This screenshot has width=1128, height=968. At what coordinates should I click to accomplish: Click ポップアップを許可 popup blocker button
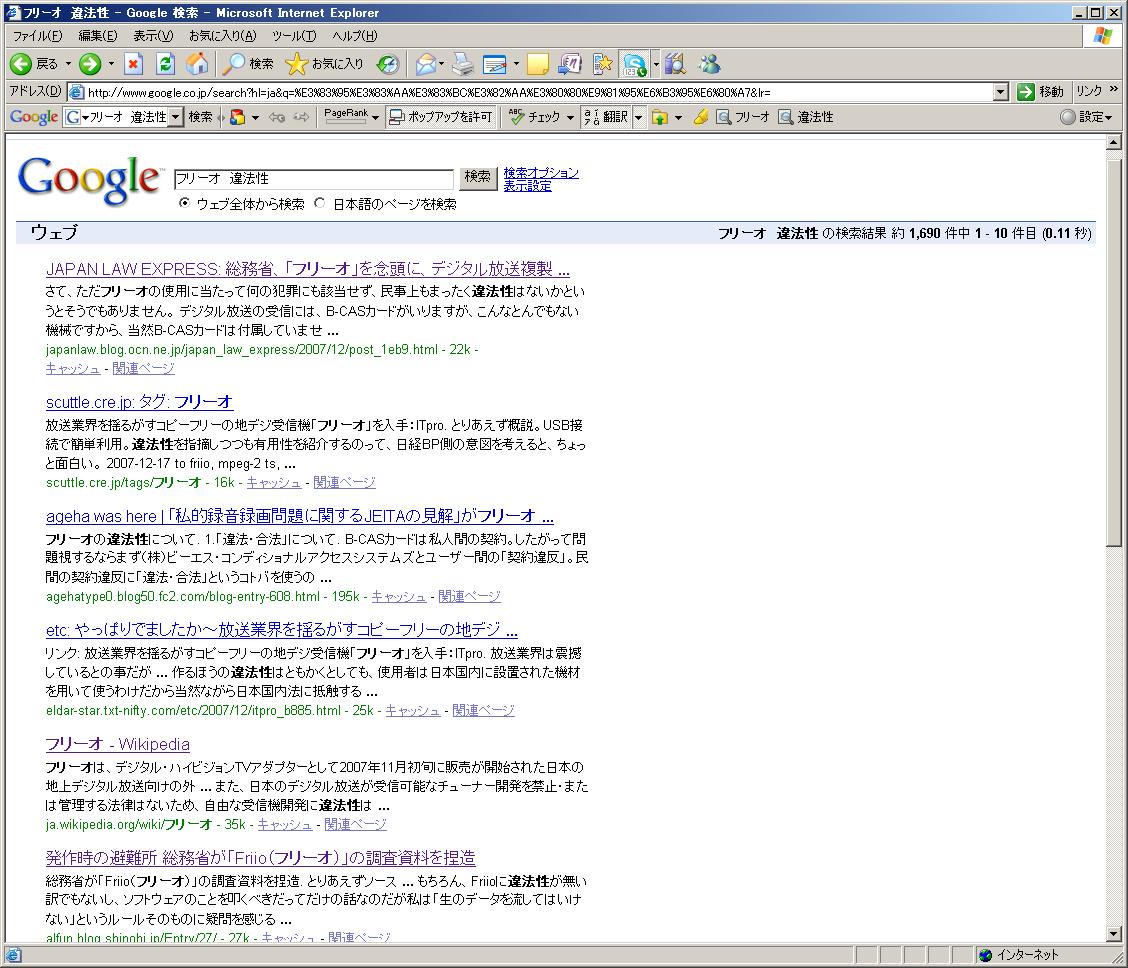(x=440, y=117)
